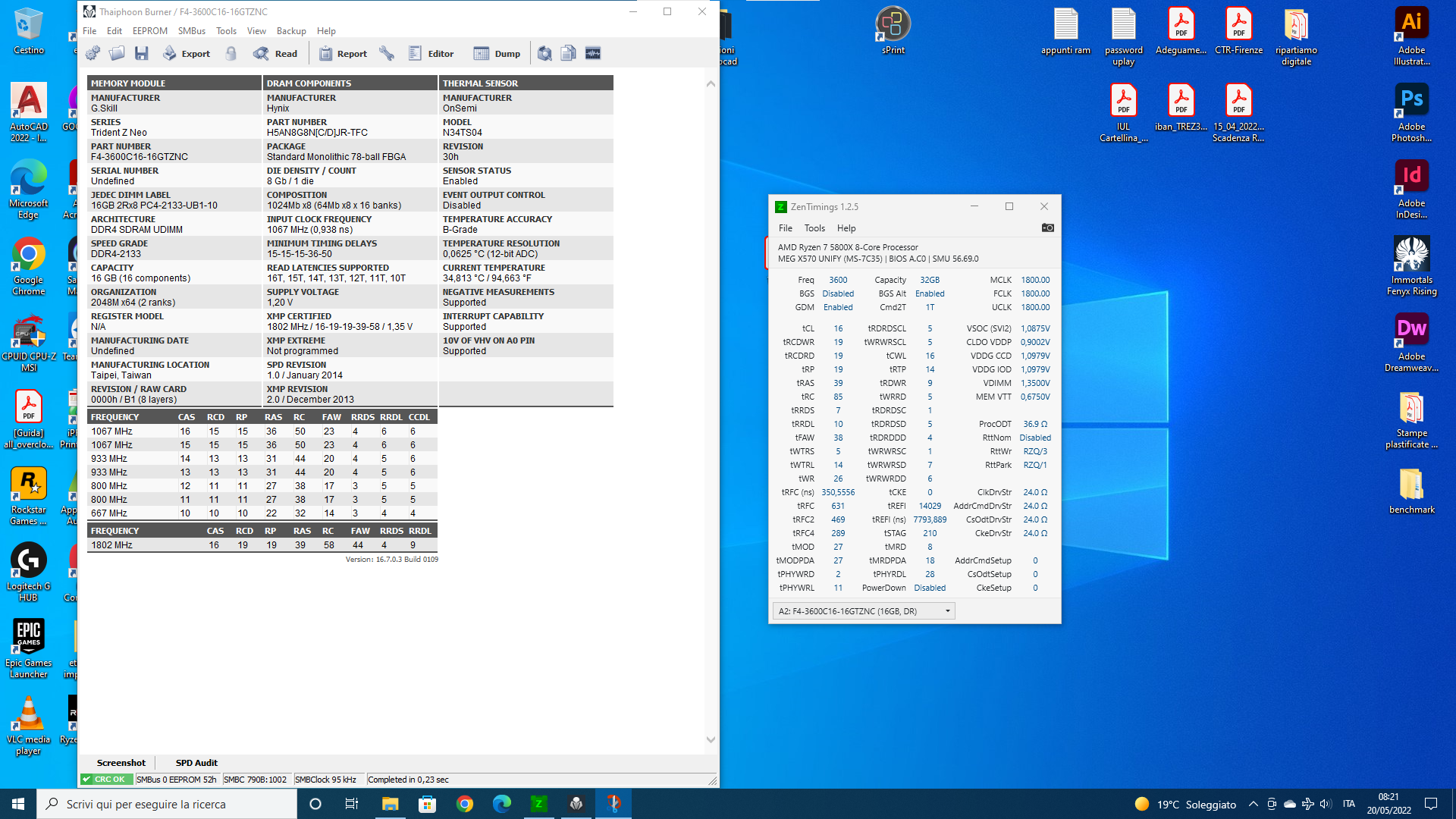The image size is (1456, 819).
Task: Open the password uplay text file
Action: point(1124,36)
